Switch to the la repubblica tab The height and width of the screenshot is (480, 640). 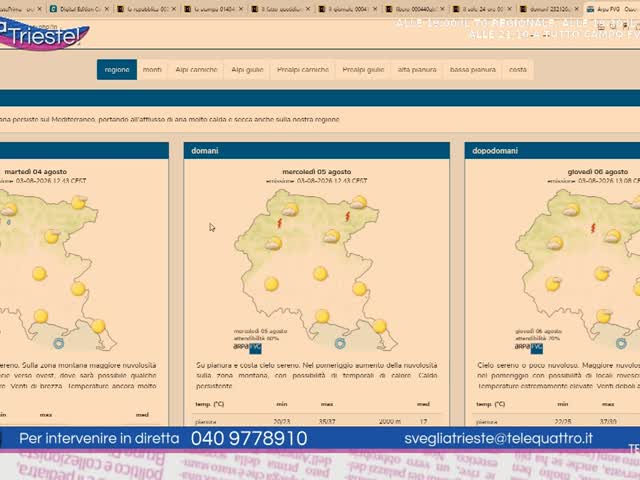pyautogui.click(x=146, y=9)
